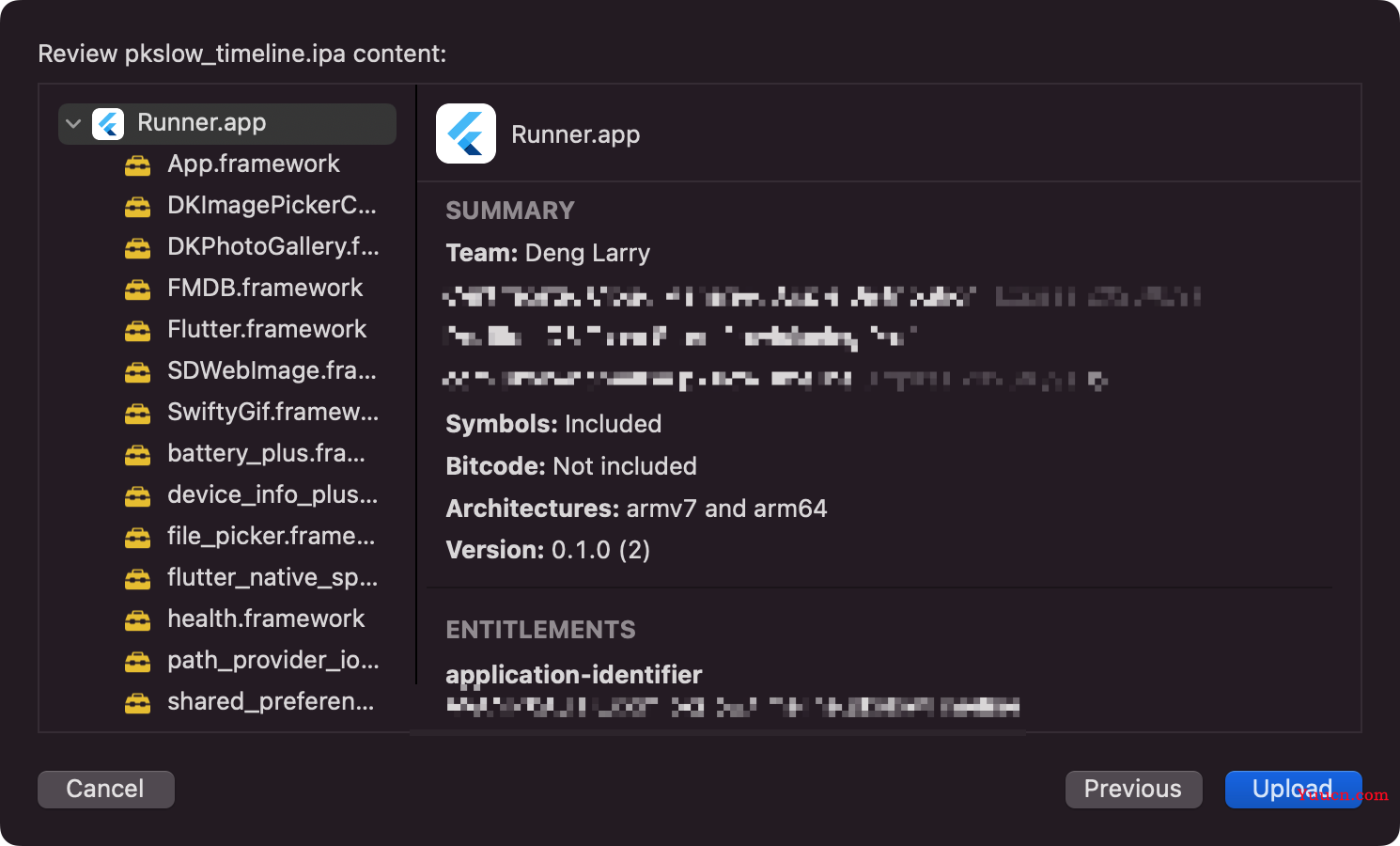Image resolution: width=1400 pixels, height=846 pixels.
Task: Click the toolbox icon next to DKImagePickerC...
Action: (138, 207)
